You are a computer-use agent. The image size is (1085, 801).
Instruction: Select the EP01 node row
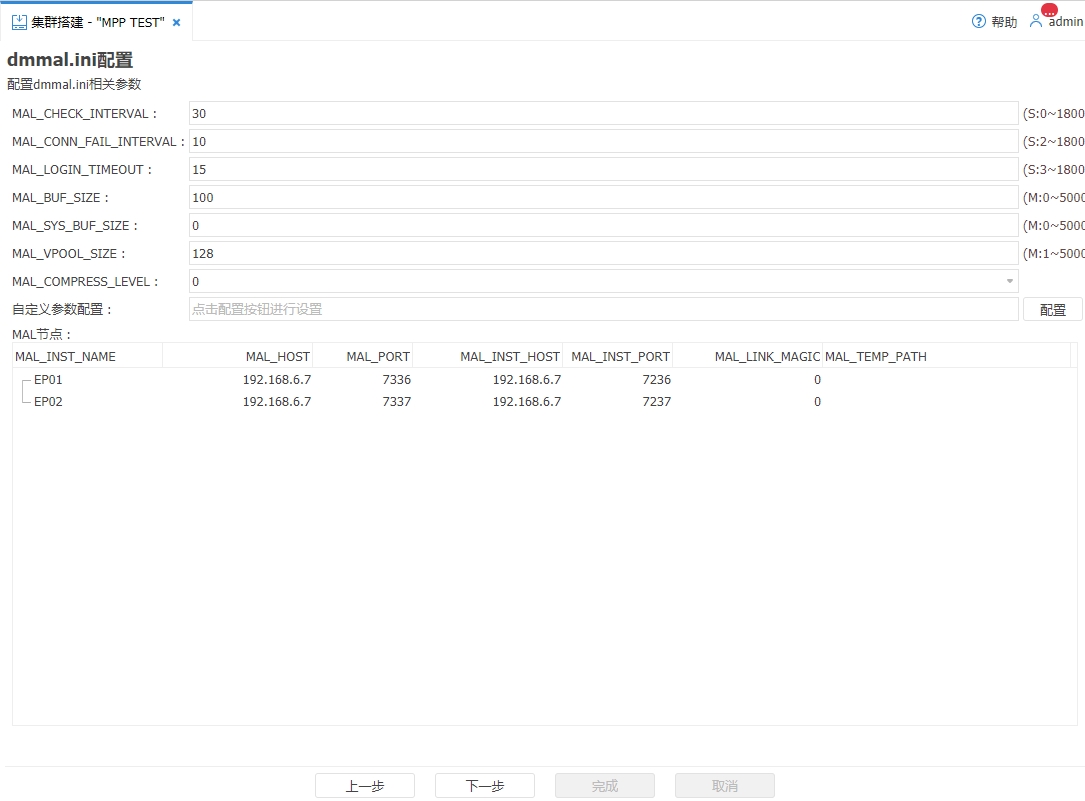[x=49, y=380]
